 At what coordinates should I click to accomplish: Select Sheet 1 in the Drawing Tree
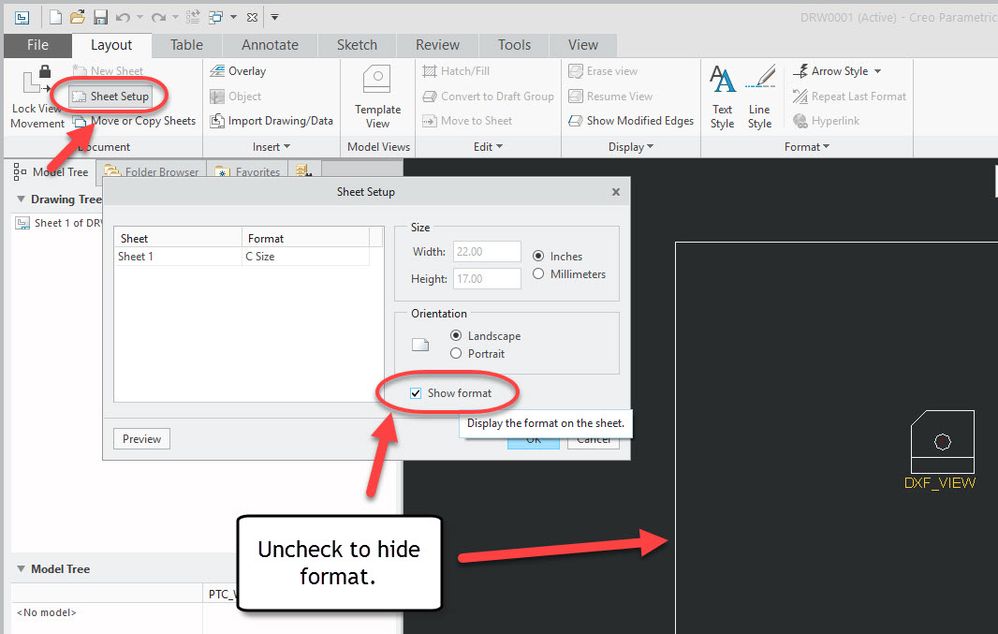[x=59, y=223]
